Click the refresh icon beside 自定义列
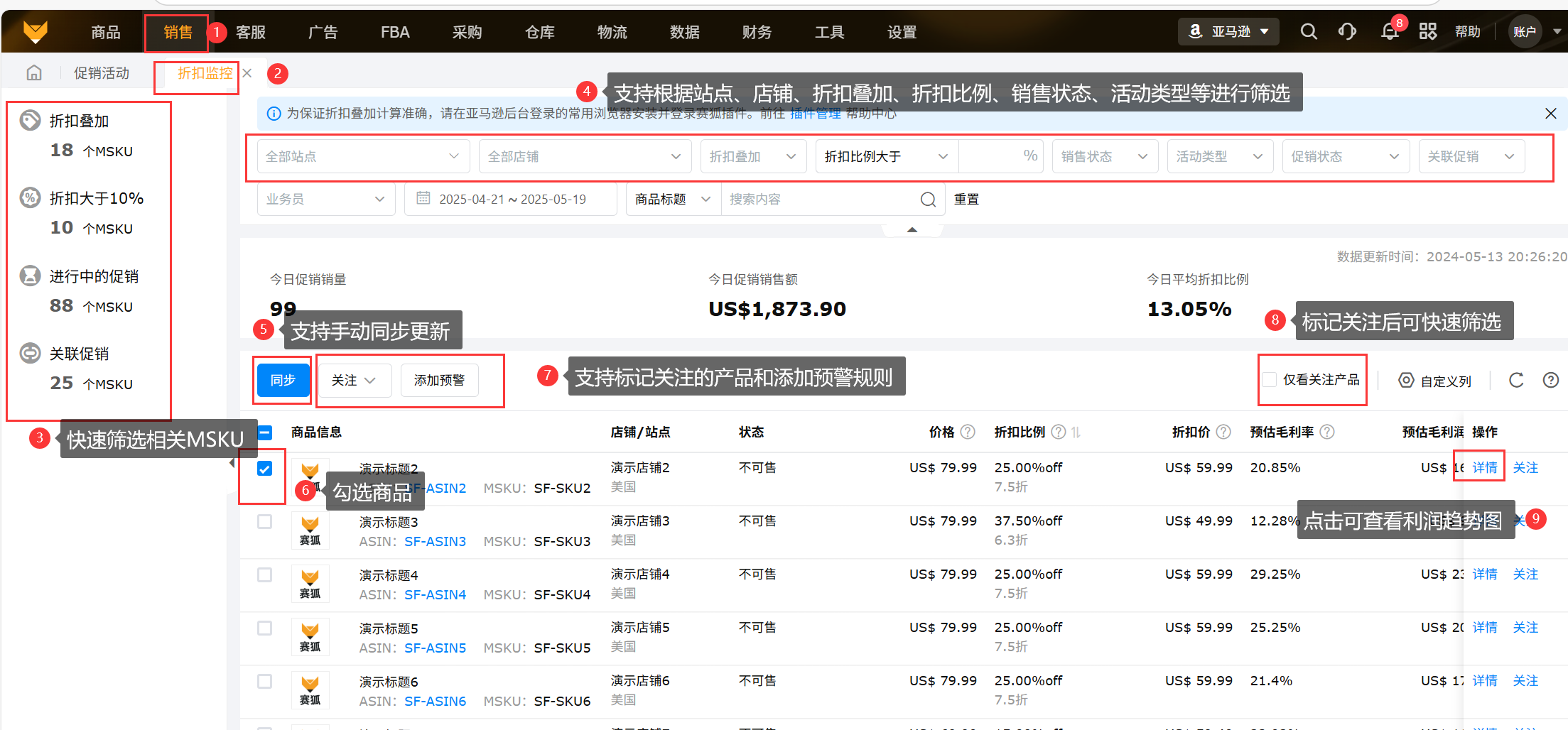Screen dimensions: 1568x730 point(1515,381)
